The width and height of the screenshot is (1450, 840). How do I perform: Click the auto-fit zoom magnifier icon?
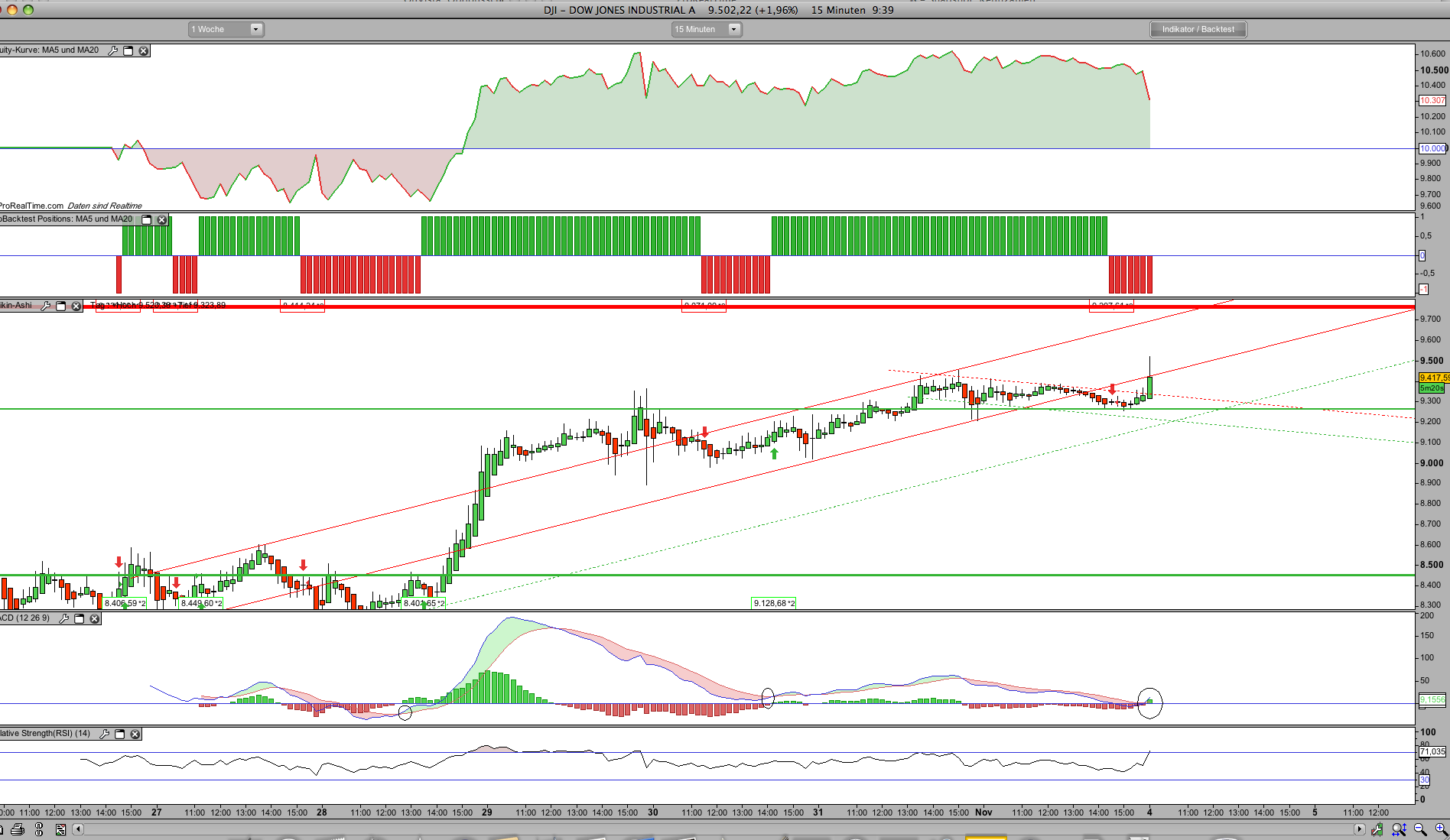1399,829
